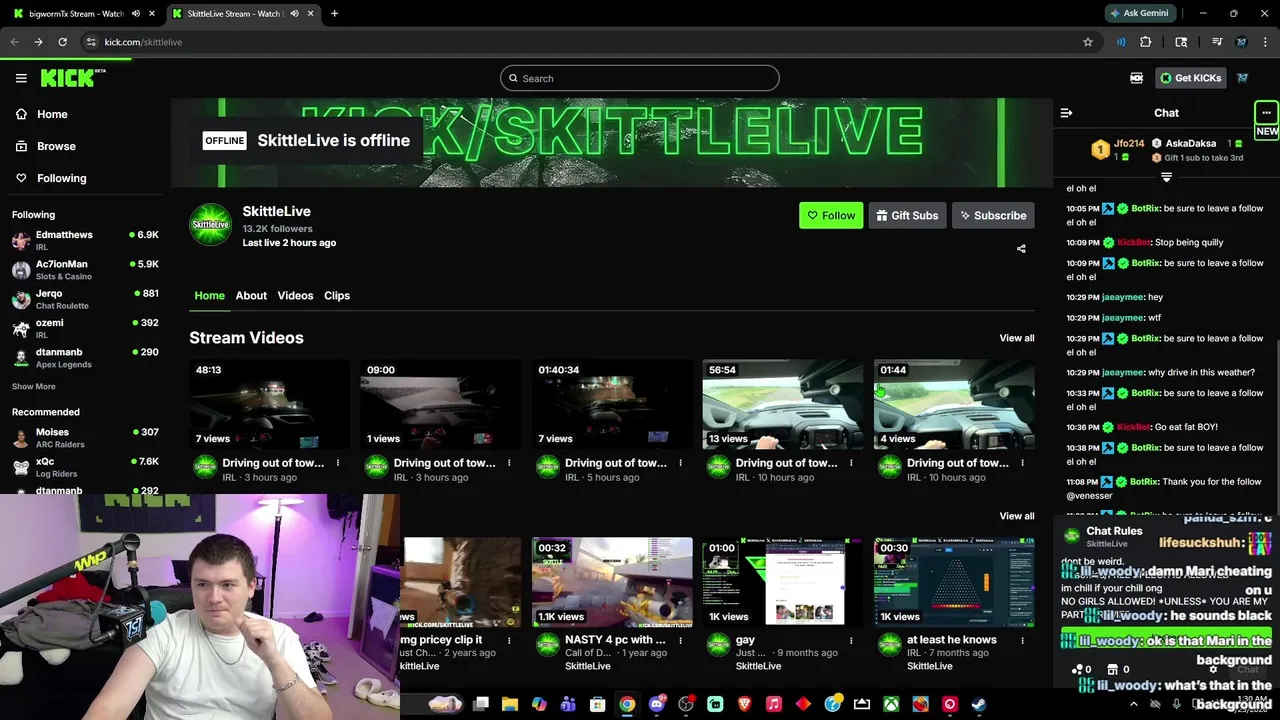Image resolution: width=1280 pixels, height=720 pixels.
Task: Play the 'at least he knows' clip
Action: 953,582
